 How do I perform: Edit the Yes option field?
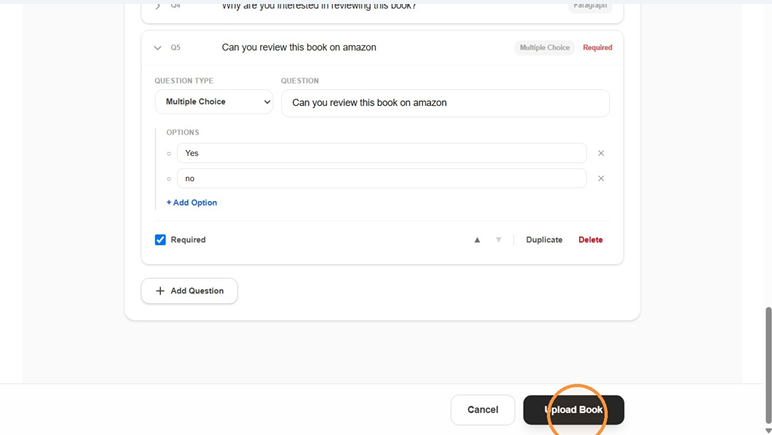(x=382, y=153)
